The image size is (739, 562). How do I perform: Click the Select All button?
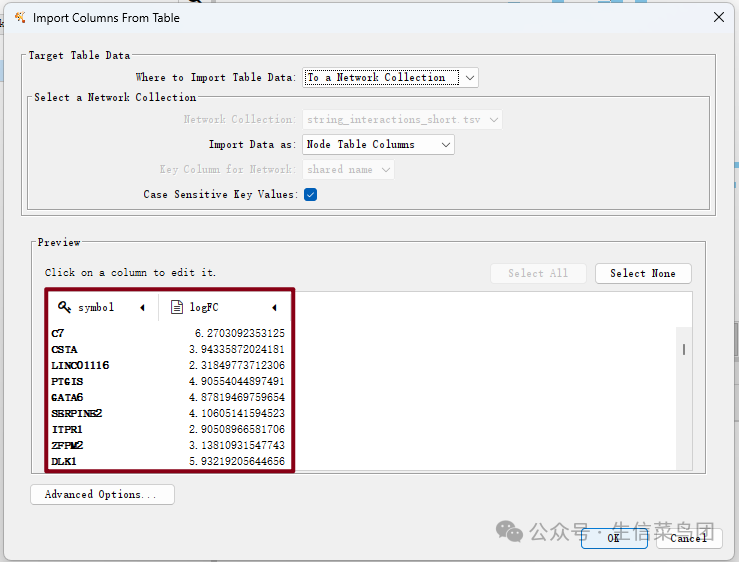(x=538, y=273)
